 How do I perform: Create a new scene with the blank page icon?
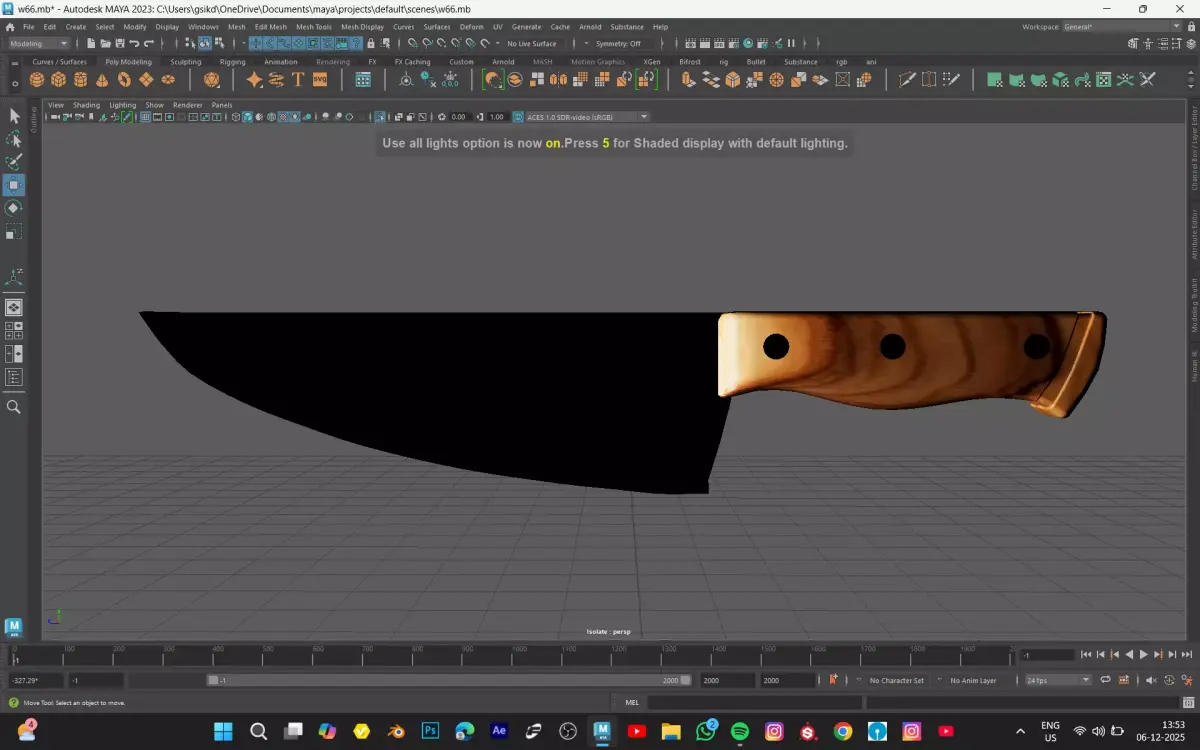coord(91,43)
